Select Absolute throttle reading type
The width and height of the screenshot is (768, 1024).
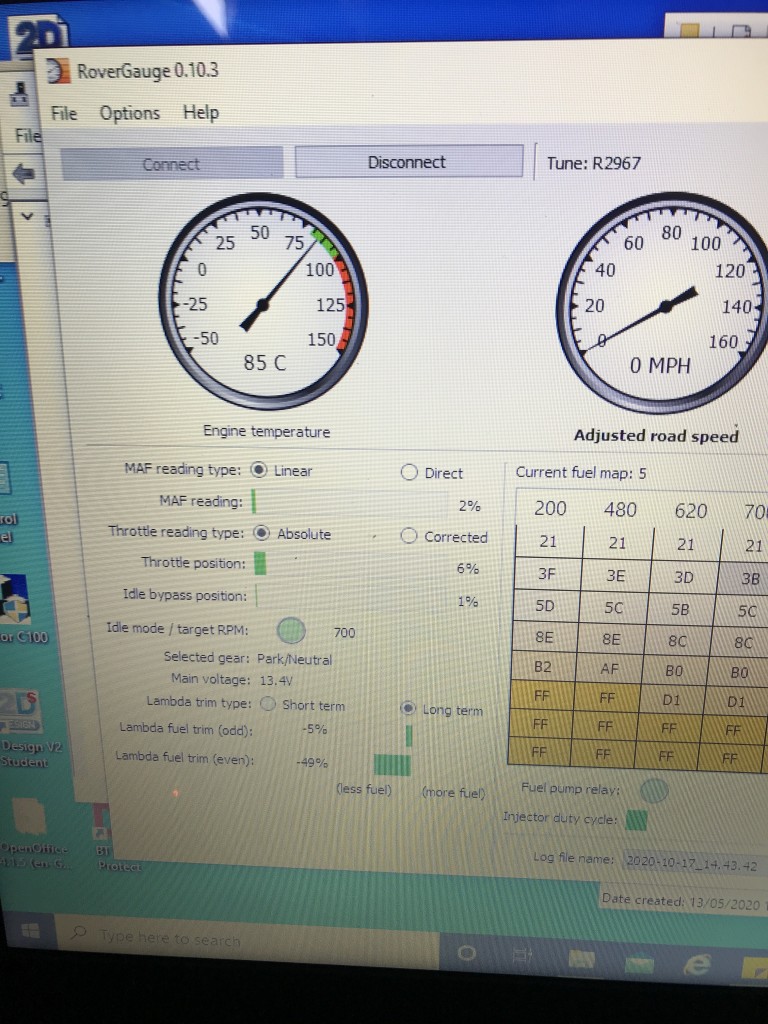tap(261, 533)
